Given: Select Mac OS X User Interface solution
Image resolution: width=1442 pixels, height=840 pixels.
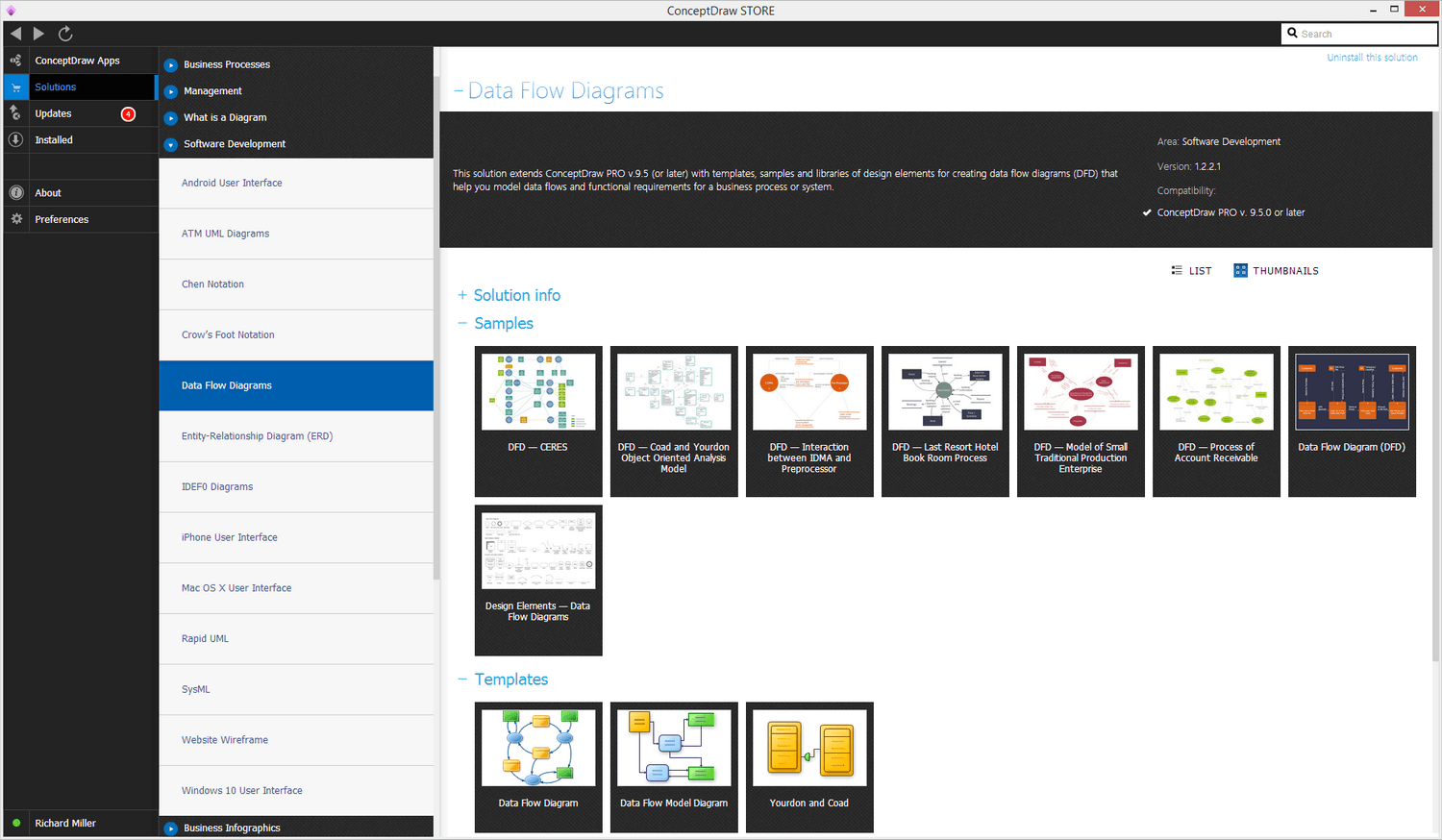Looking at the screenshot, I should [296, 588].
